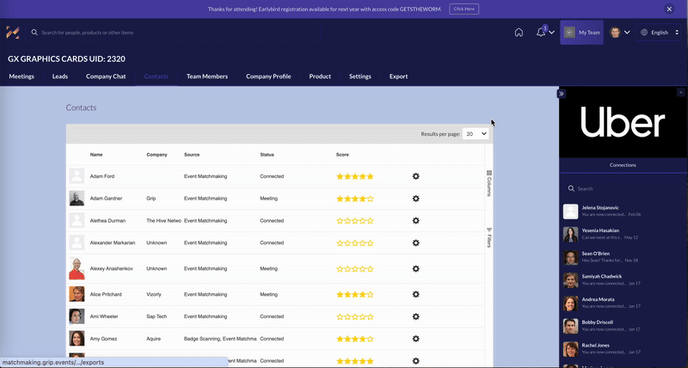This screenshot has width=688, height=368.
Task: Open the gear menu for Alice Pritchard
Action: (416, 294)
